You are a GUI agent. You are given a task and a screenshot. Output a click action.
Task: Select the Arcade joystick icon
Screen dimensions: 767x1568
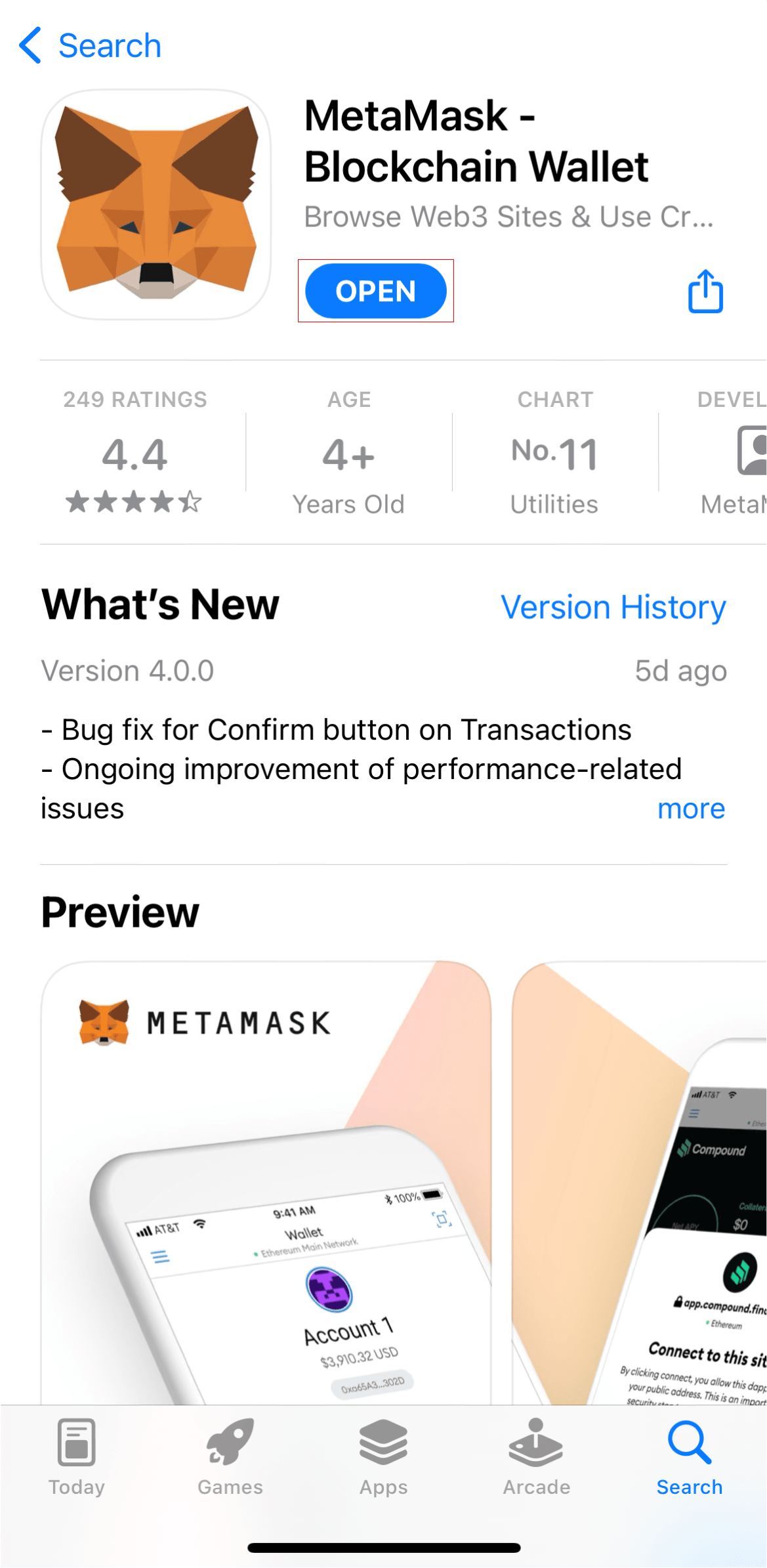536,1442
